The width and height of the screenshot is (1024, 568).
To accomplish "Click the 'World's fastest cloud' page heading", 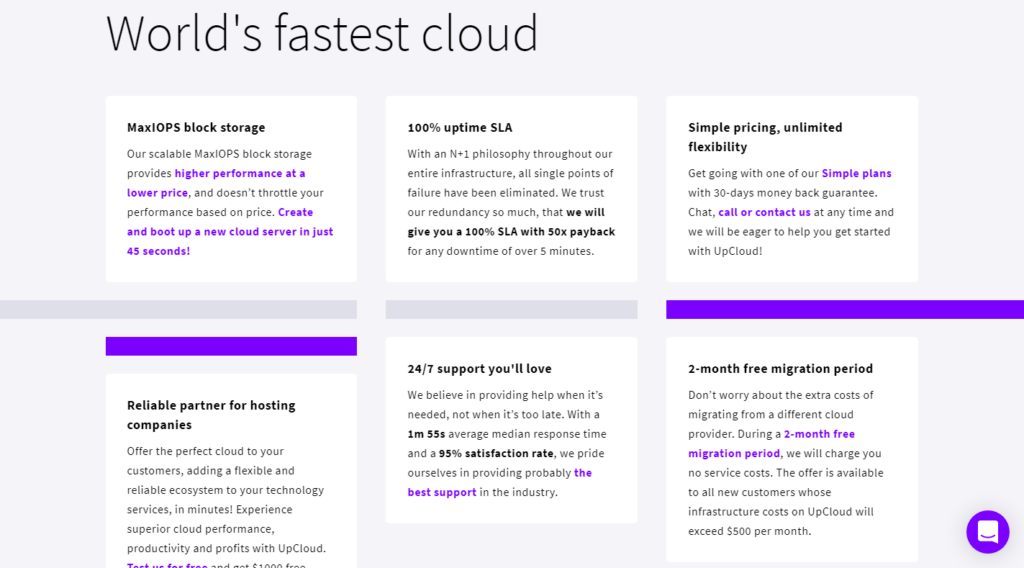I will click(x=322, y=33).
